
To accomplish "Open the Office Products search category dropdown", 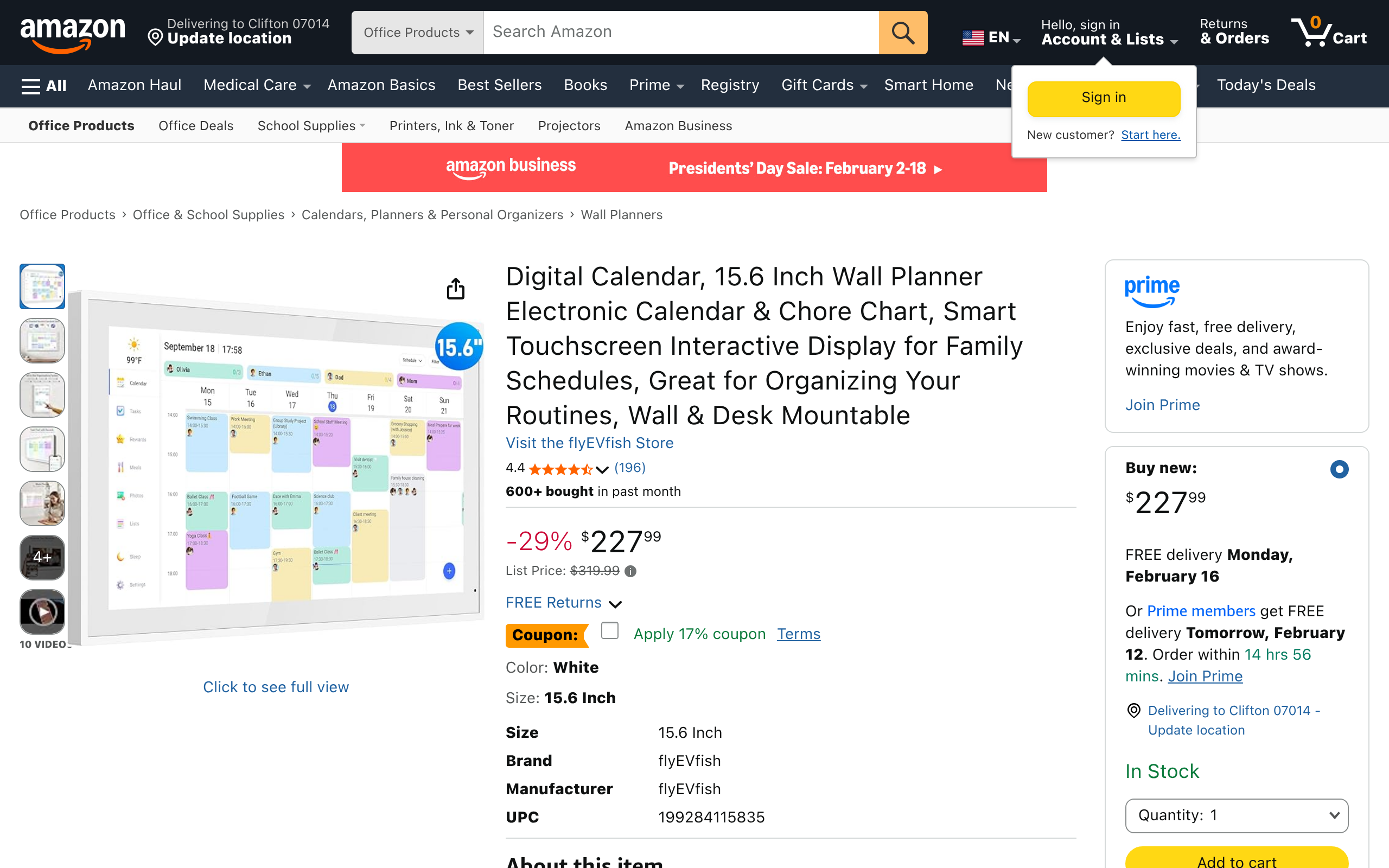I will (x=417, y=33).
